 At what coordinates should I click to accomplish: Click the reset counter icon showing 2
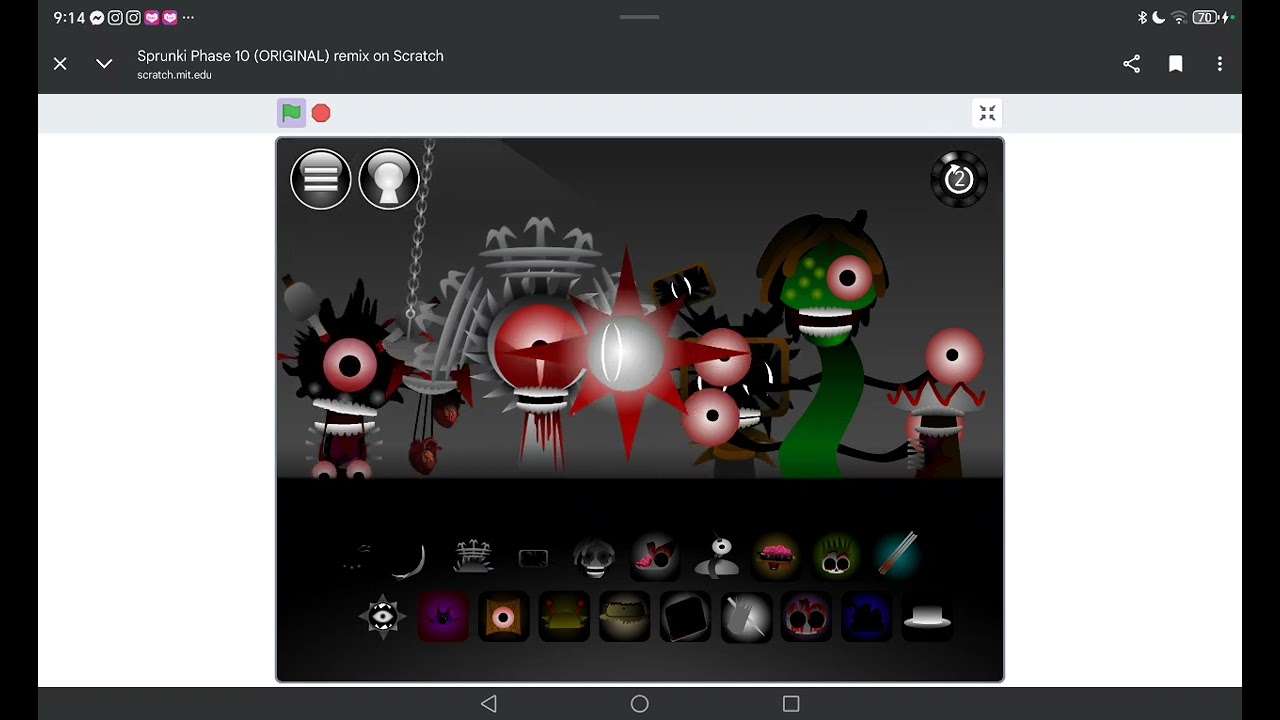click(959, 179)
